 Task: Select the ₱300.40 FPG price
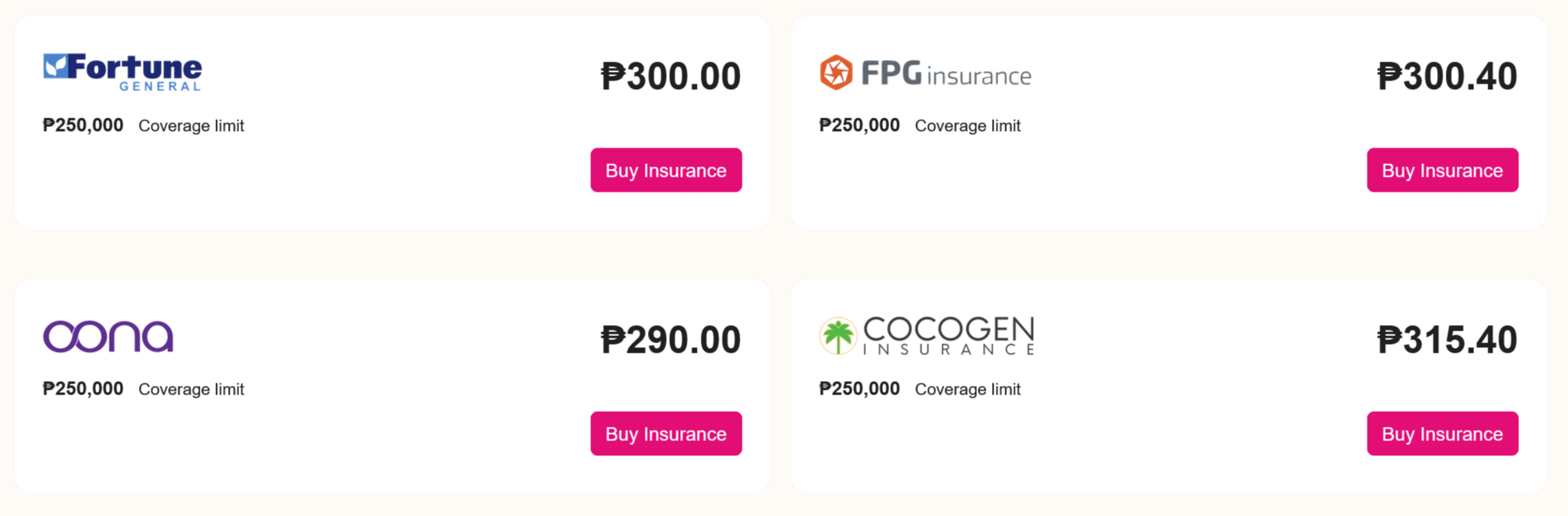click(x=1446, y=77)
